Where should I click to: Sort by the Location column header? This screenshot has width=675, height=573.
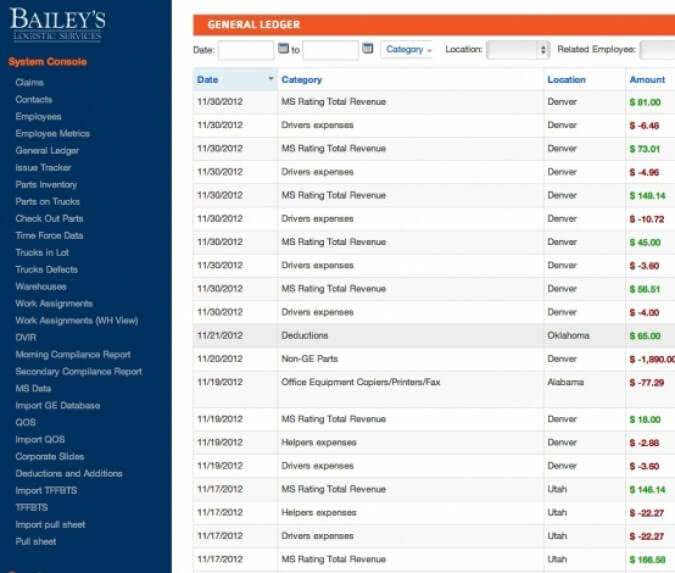point(566,80)
